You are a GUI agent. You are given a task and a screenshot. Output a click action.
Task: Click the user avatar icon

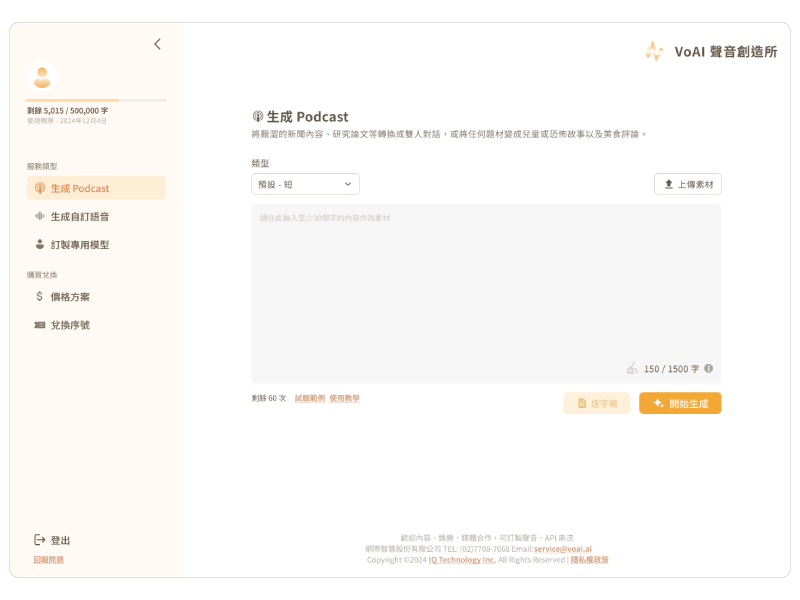(x=42, y=77)
